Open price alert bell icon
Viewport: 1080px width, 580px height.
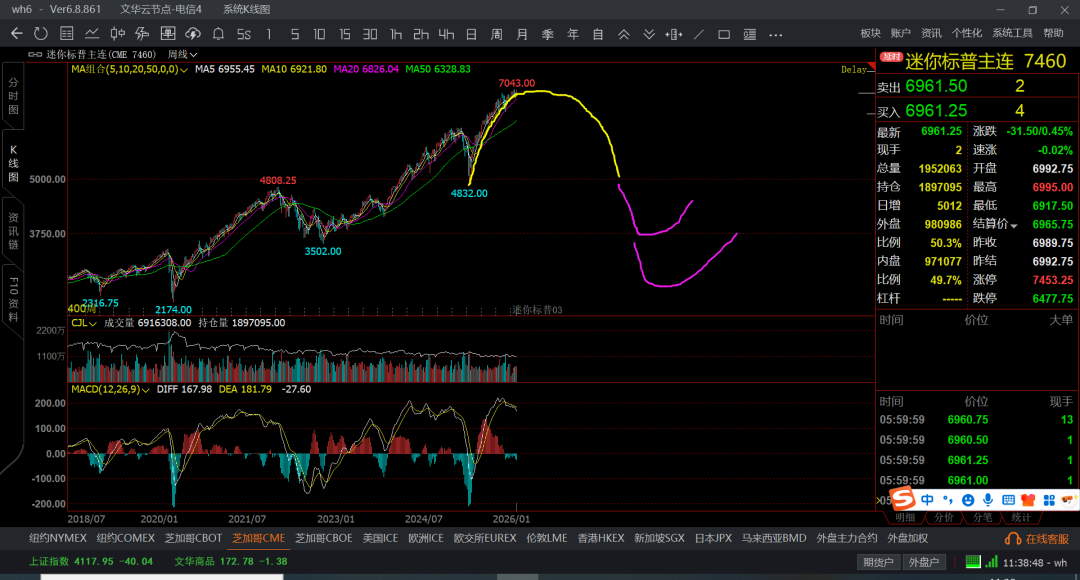point(218,34)
